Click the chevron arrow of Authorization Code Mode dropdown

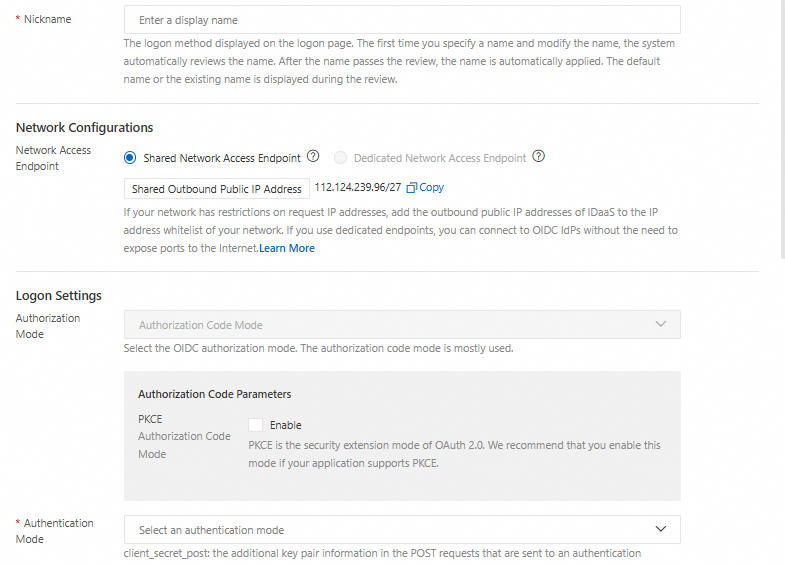660,324
